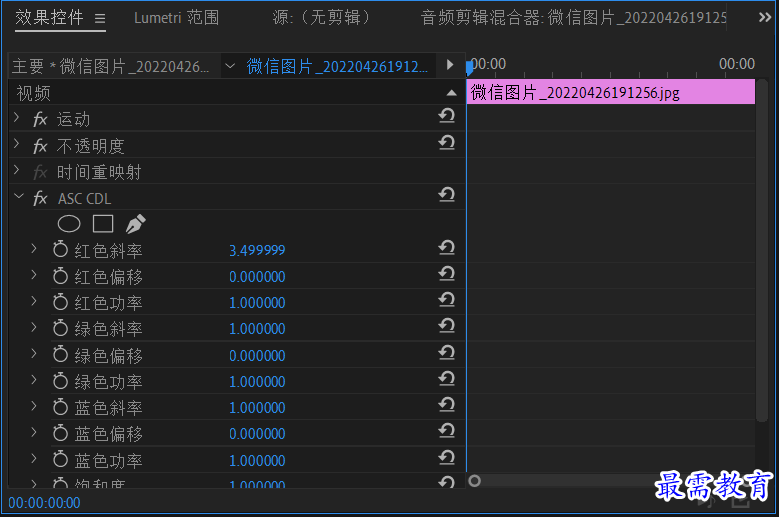Open the master clip dropdown arrow

(230, 66)
